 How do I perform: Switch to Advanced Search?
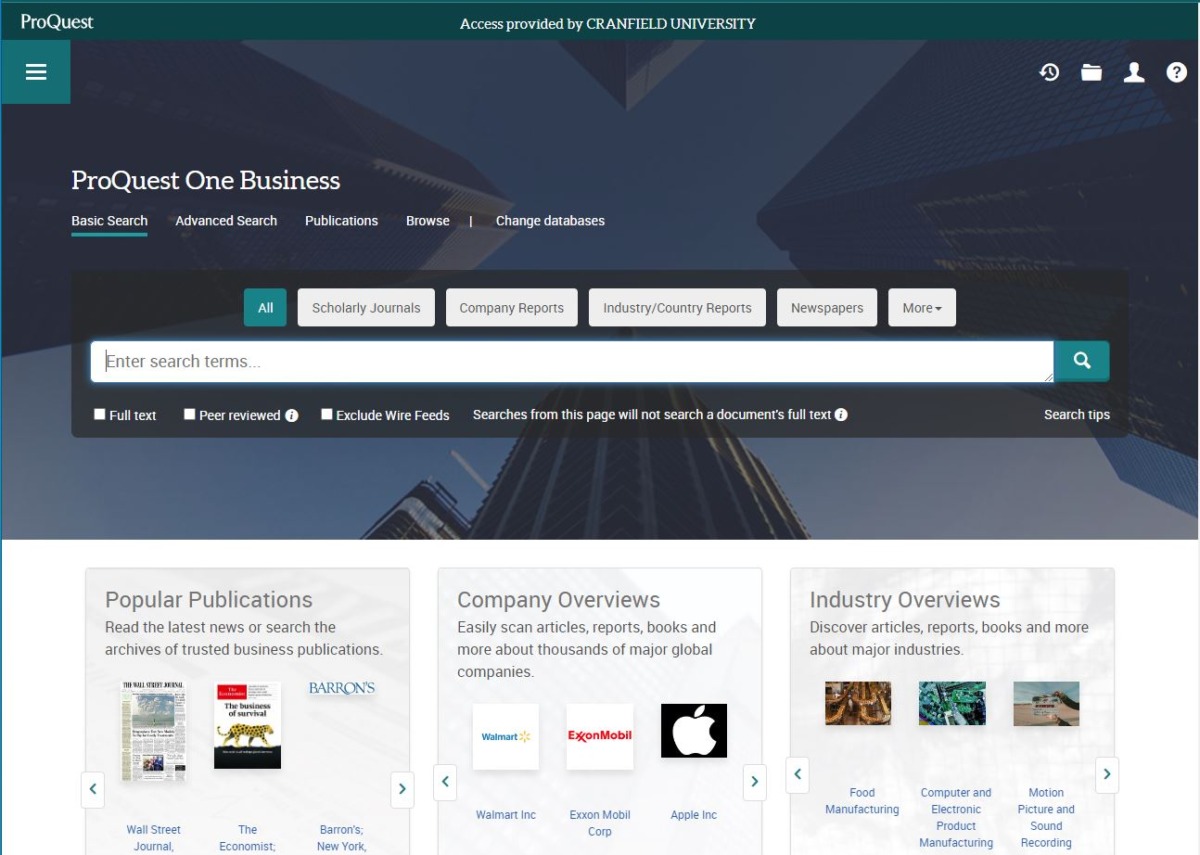click(x=225, y=220)
